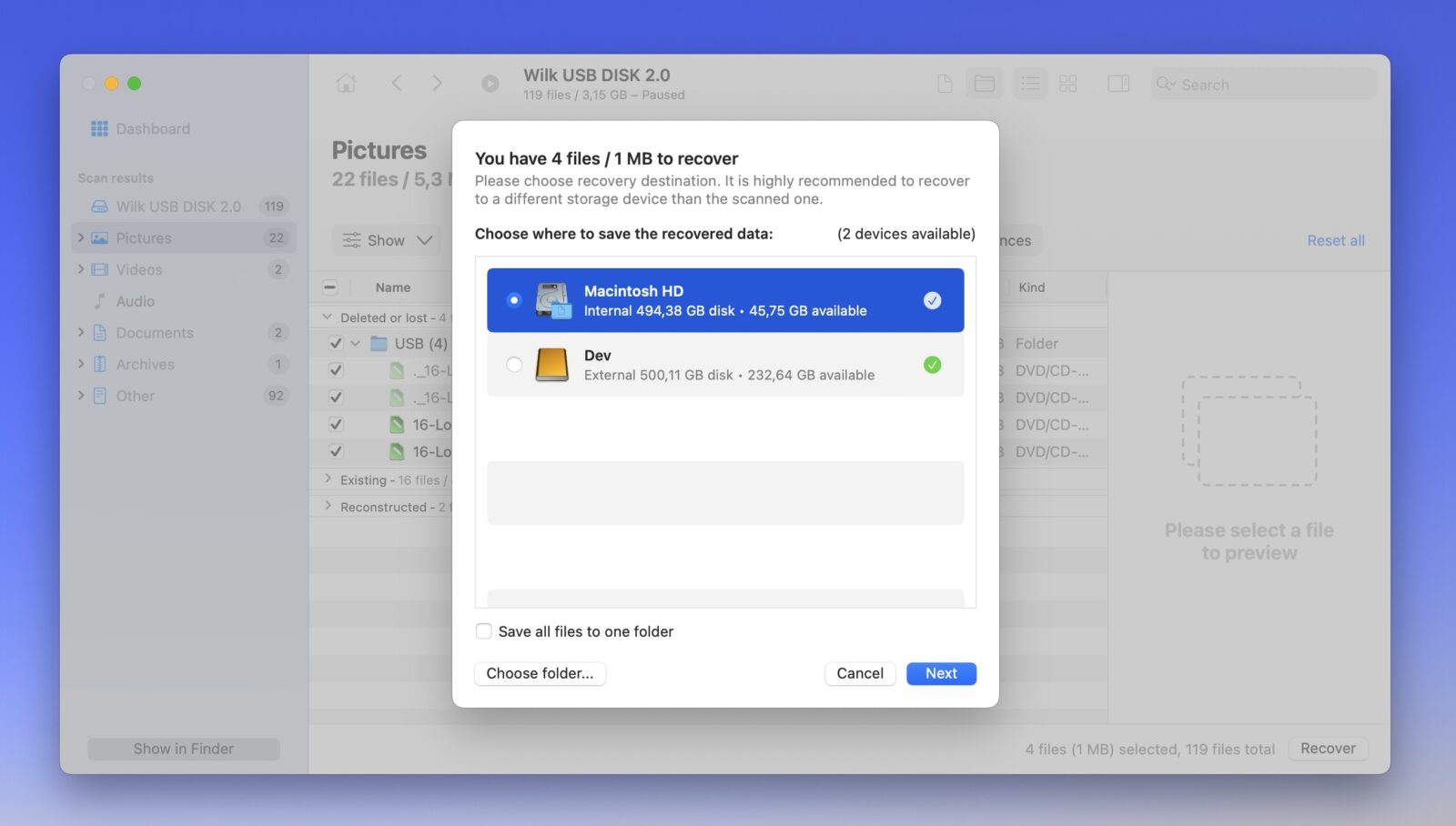Viewport: 1456px width, 826px height.
Task: Resume scan with the play button
Action: [490, 84]
